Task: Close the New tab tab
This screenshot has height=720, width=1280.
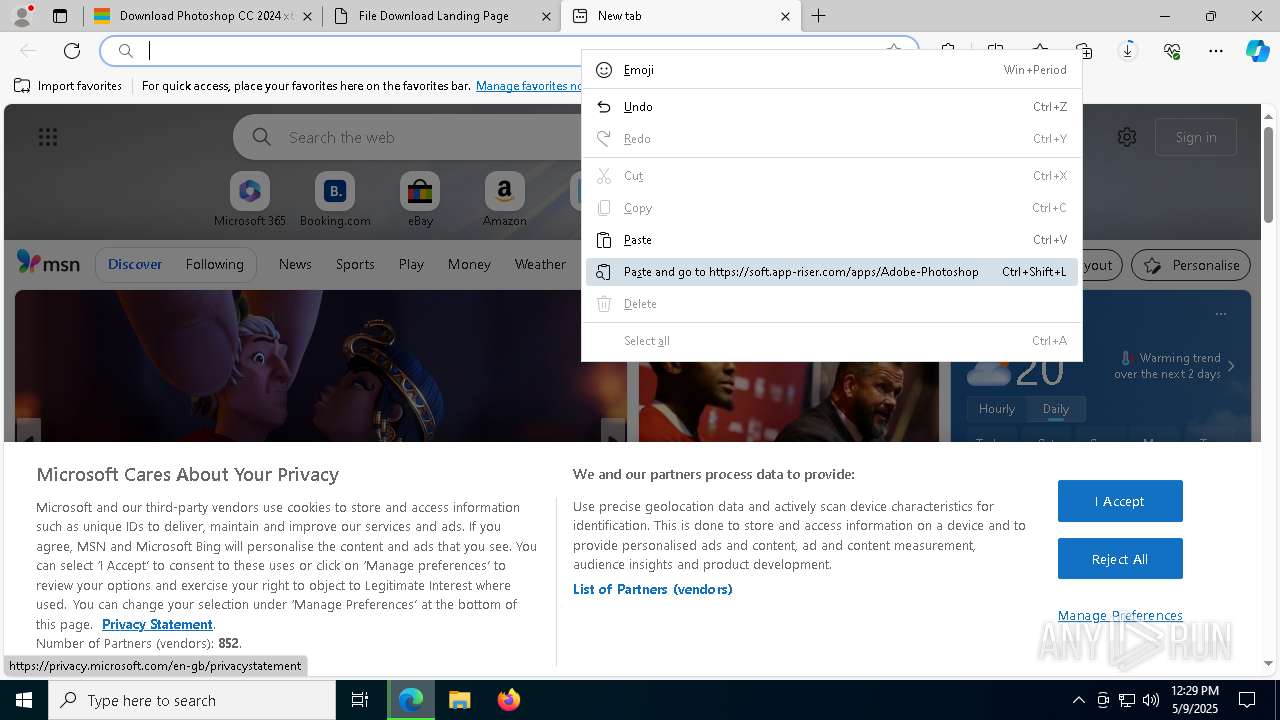Action: tap(785, 16)
